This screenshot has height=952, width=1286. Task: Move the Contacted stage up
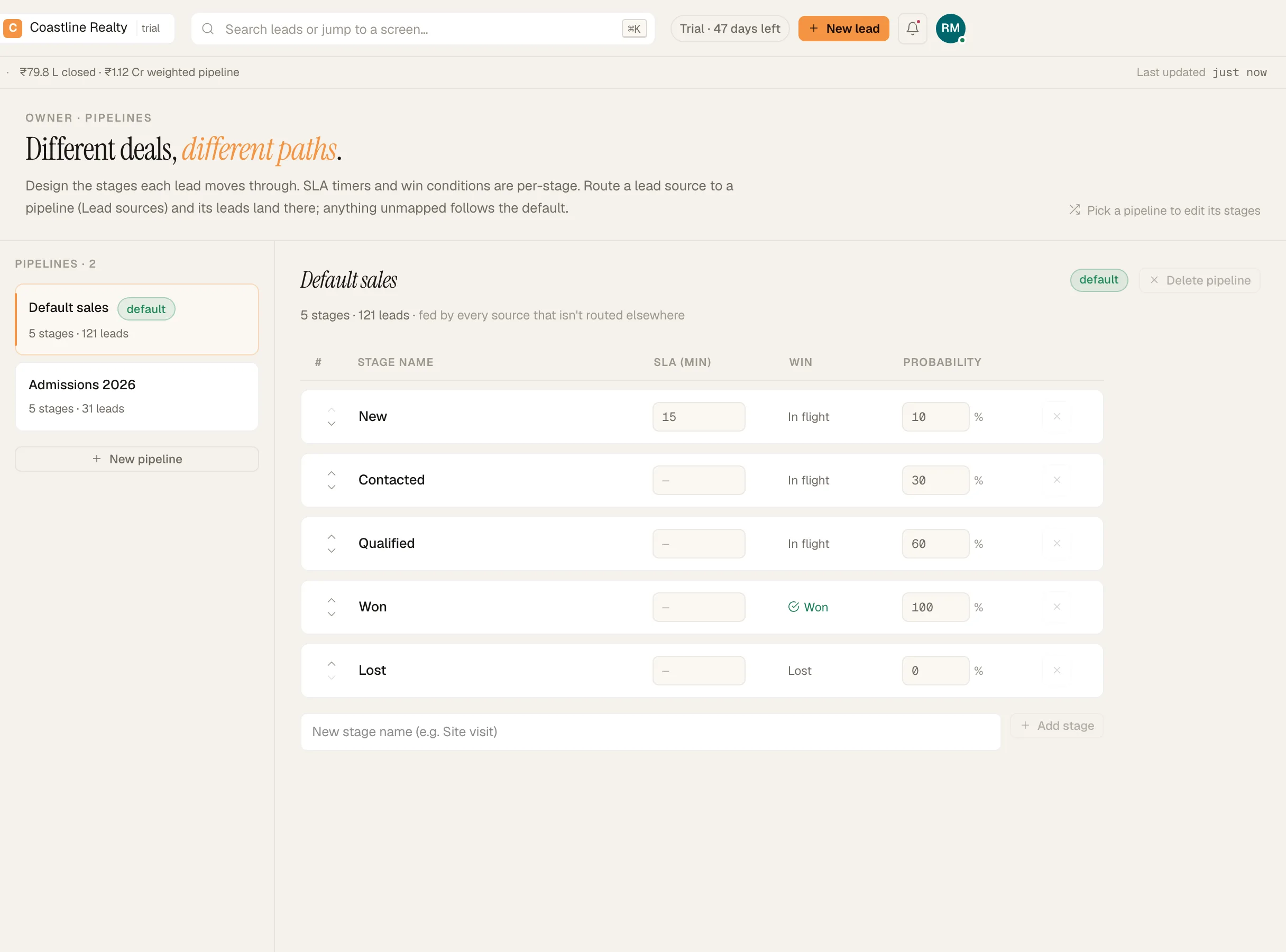coord(332,473)
